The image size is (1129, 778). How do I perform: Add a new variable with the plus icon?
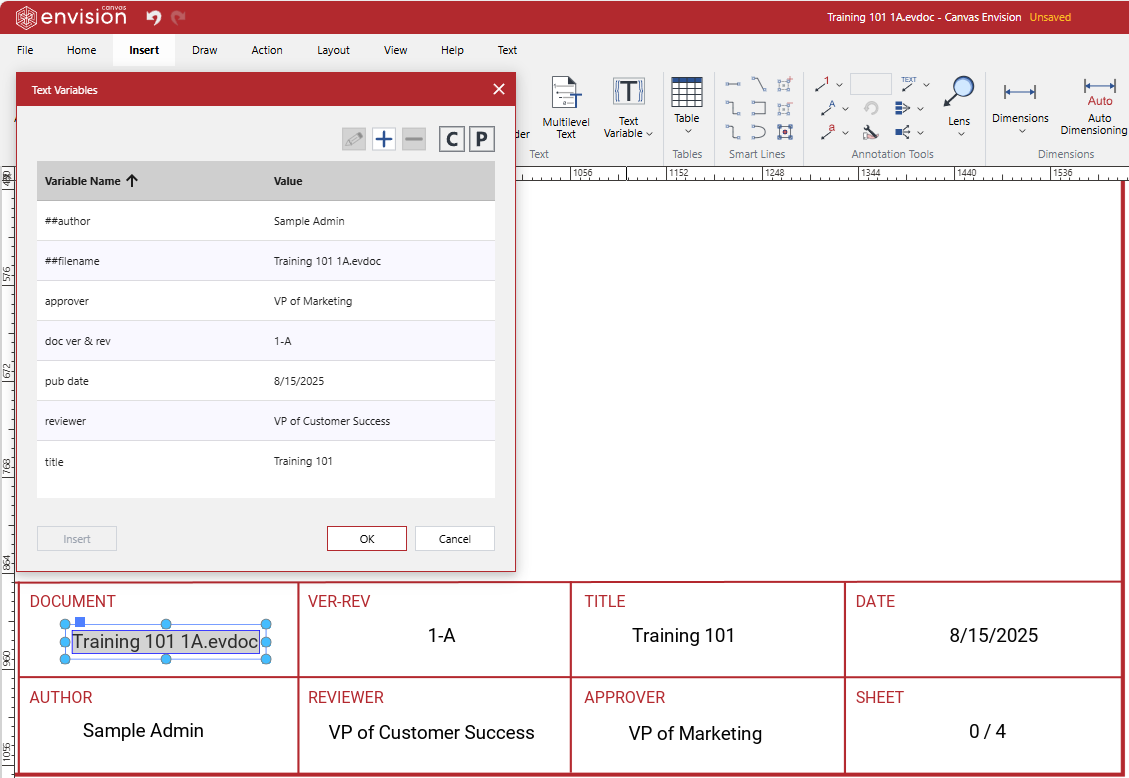[x=384, y=139]
